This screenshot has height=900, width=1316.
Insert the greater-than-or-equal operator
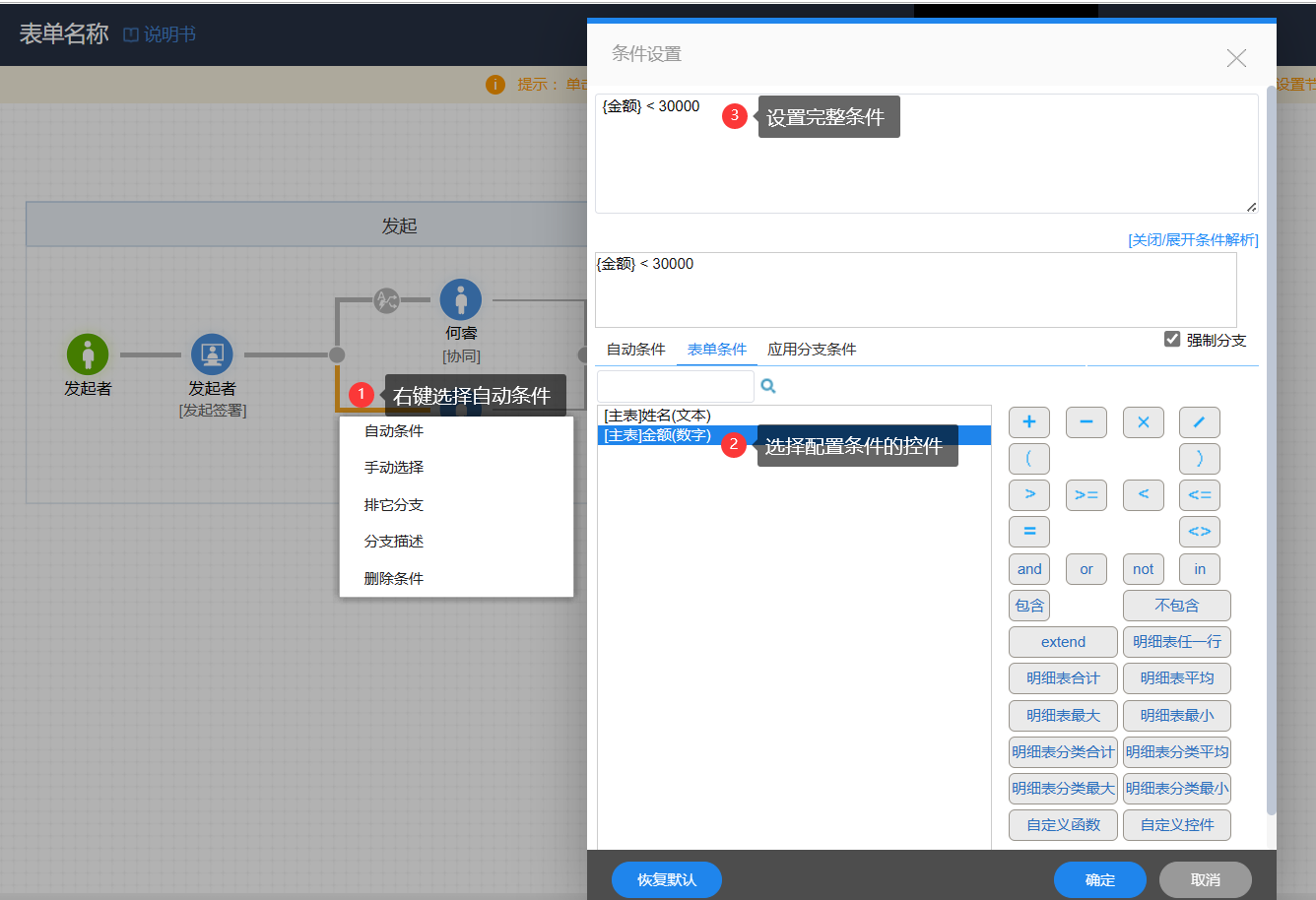(1086, 495)
